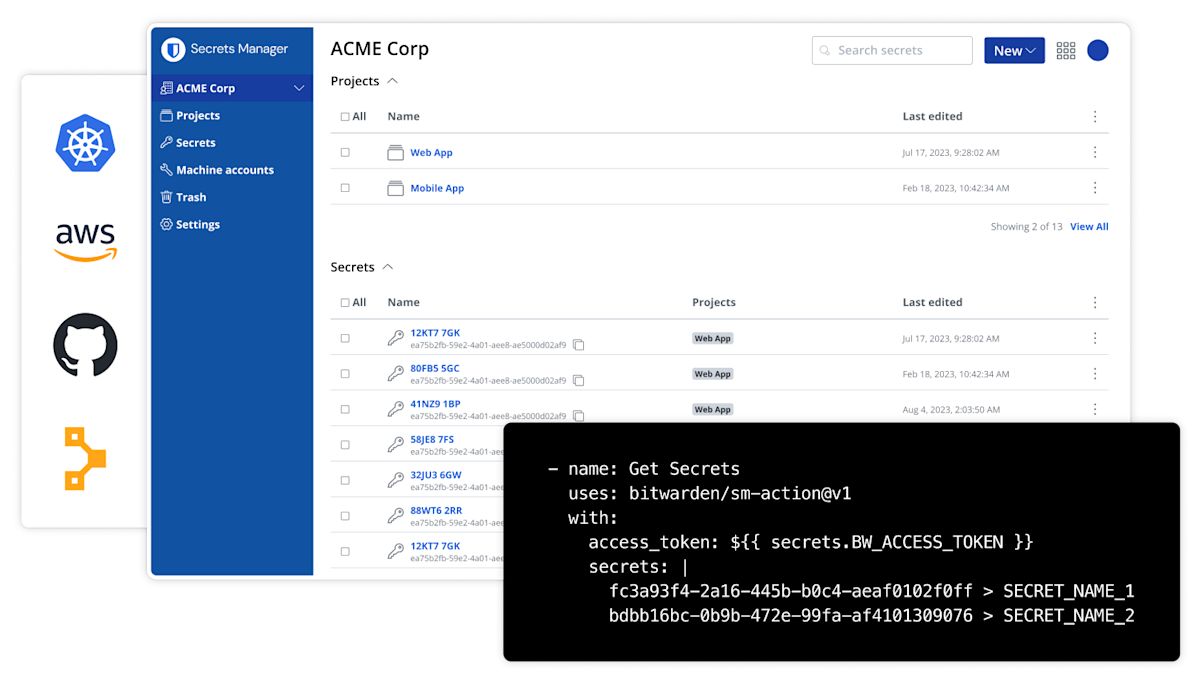Collapse the Projects section chevron

392,81
